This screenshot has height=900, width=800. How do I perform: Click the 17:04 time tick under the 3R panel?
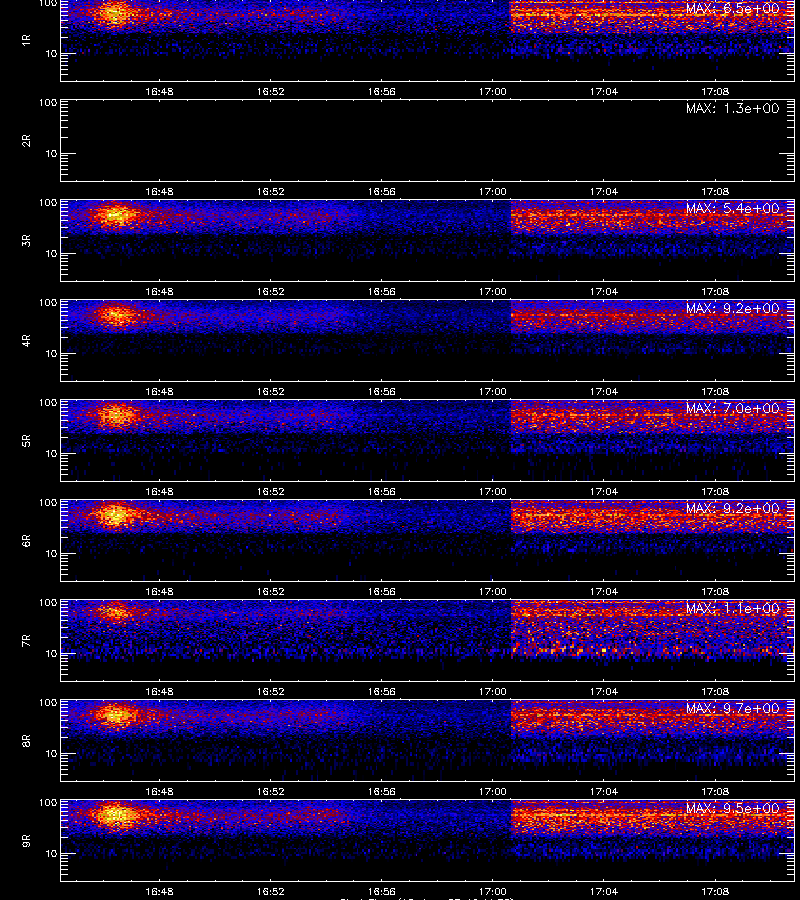coord(604,292)
